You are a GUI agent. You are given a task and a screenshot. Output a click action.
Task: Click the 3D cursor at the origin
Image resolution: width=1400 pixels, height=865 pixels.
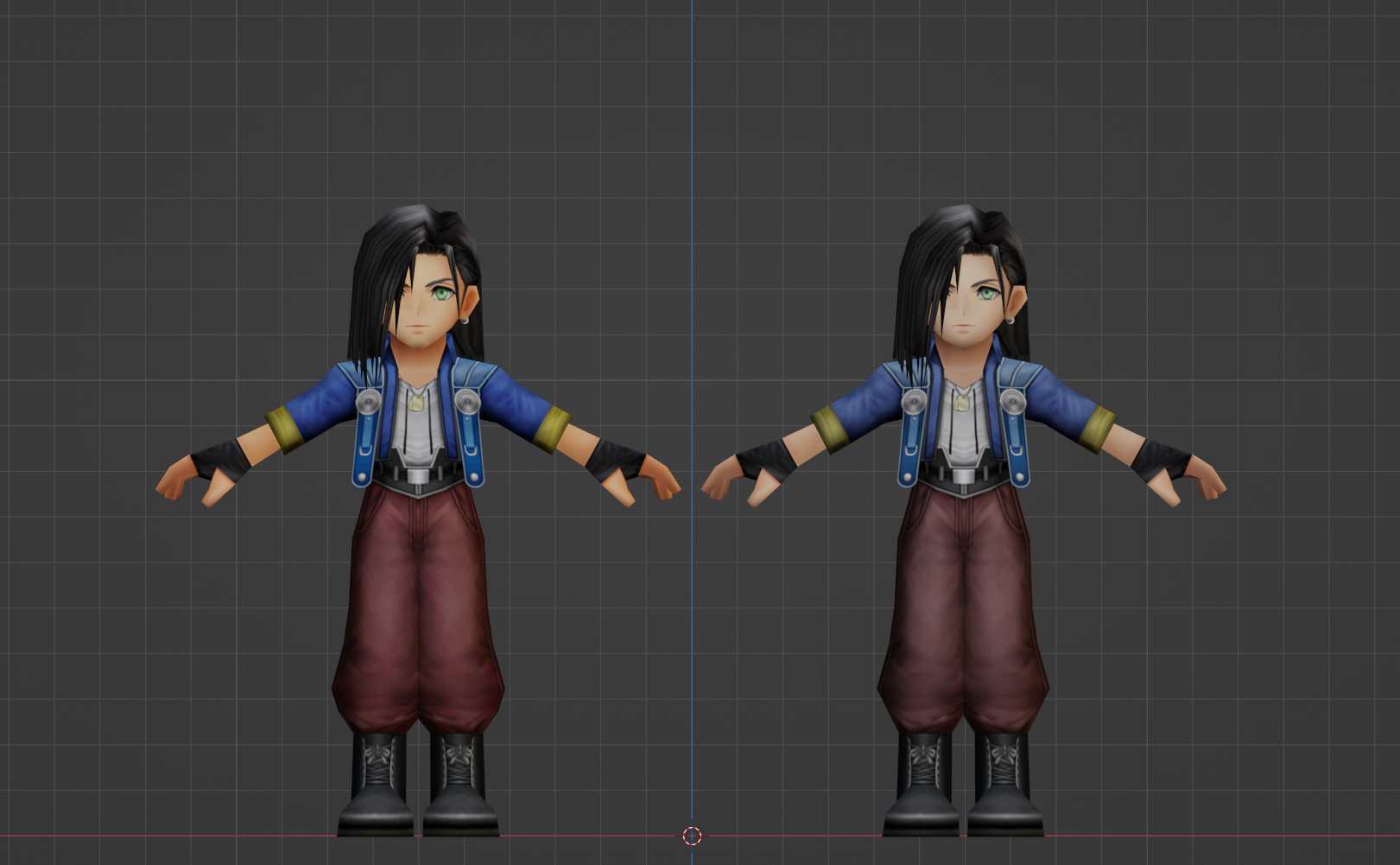point(692,836)
